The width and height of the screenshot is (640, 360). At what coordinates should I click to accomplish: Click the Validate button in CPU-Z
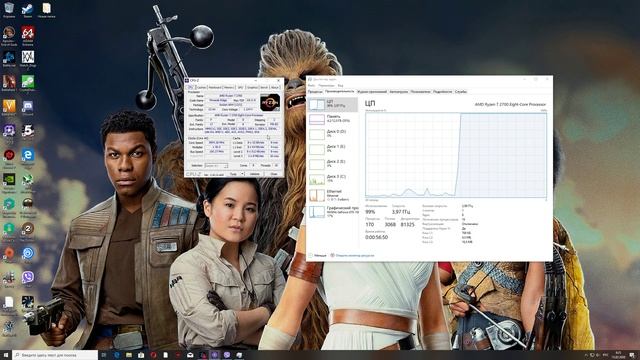coord(255,174)
